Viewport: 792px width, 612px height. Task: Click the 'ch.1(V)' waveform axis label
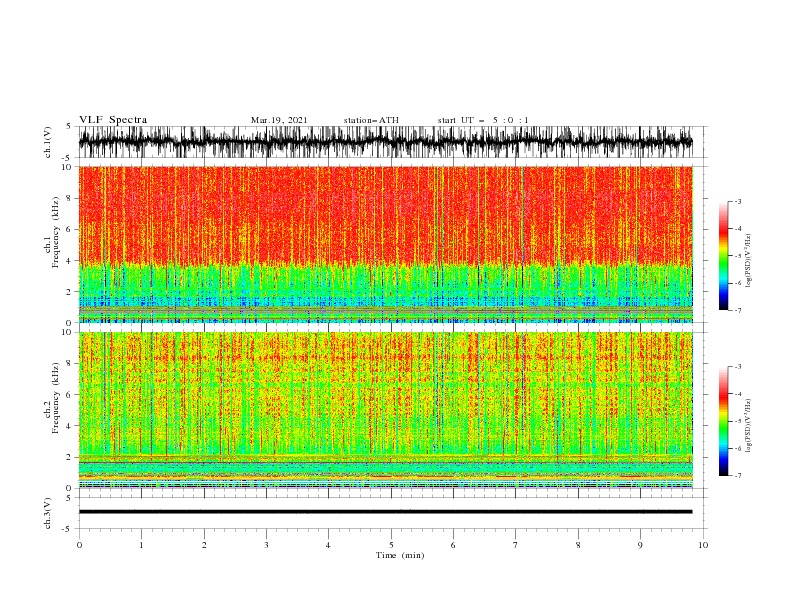click(x=47, y=142)
